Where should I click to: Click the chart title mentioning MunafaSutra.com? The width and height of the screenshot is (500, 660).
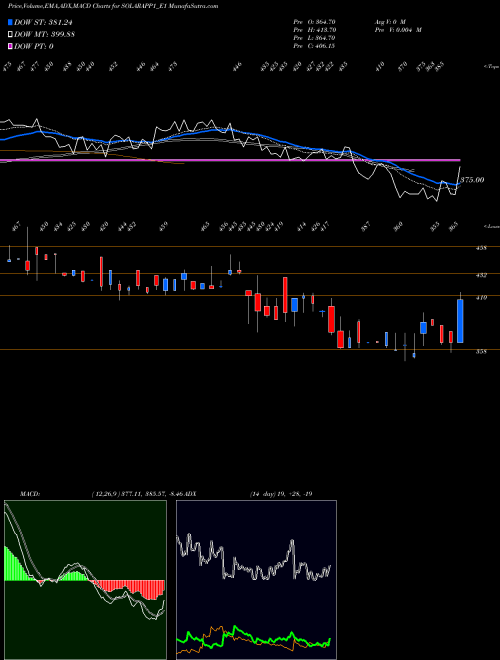(x=113, y=6)
